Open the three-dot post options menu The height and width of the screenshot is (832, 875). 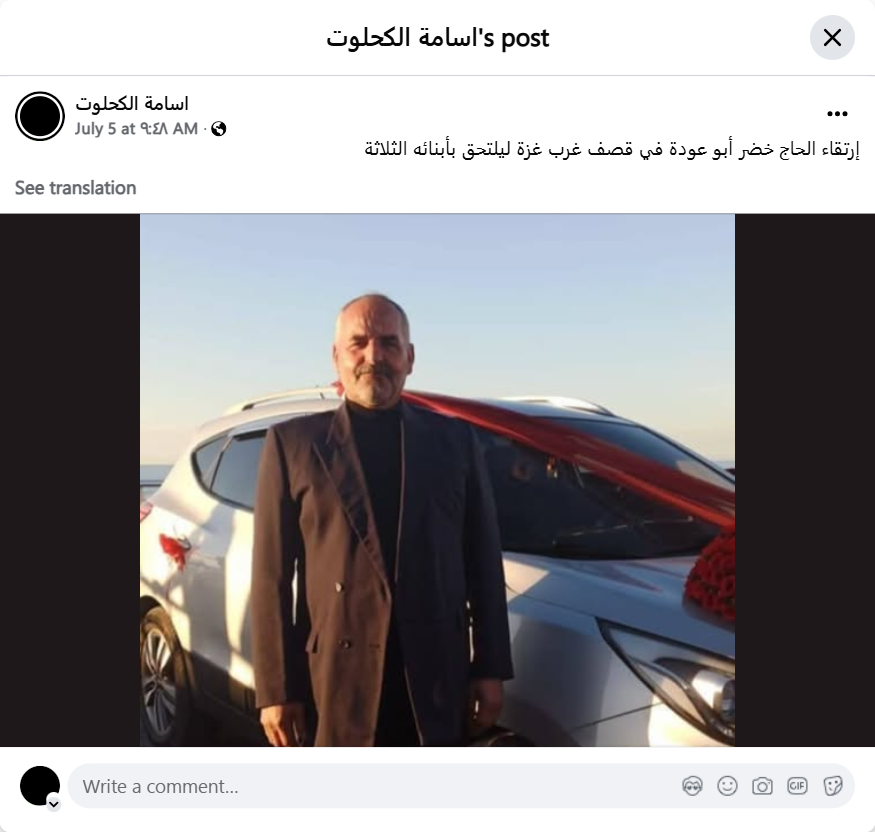coord(837,114)
